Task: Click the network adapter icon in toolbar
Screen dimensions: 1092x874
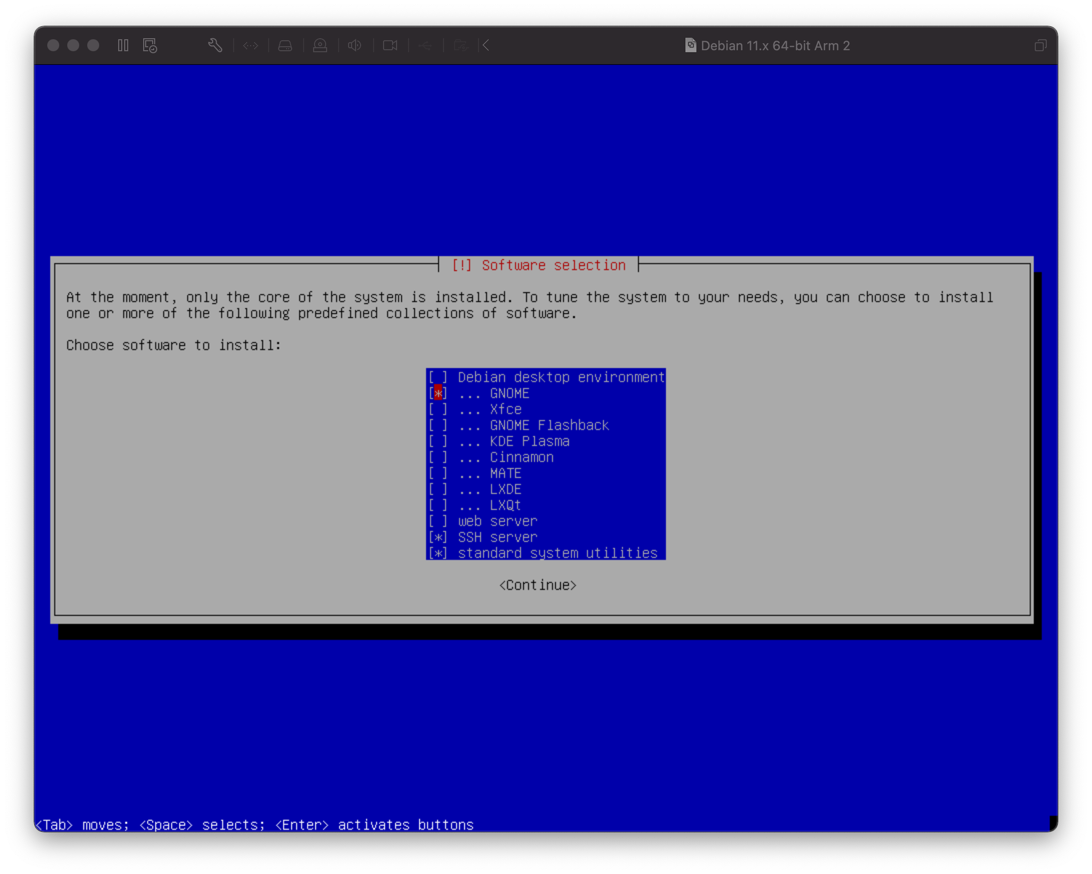Action: click(251, 45)
